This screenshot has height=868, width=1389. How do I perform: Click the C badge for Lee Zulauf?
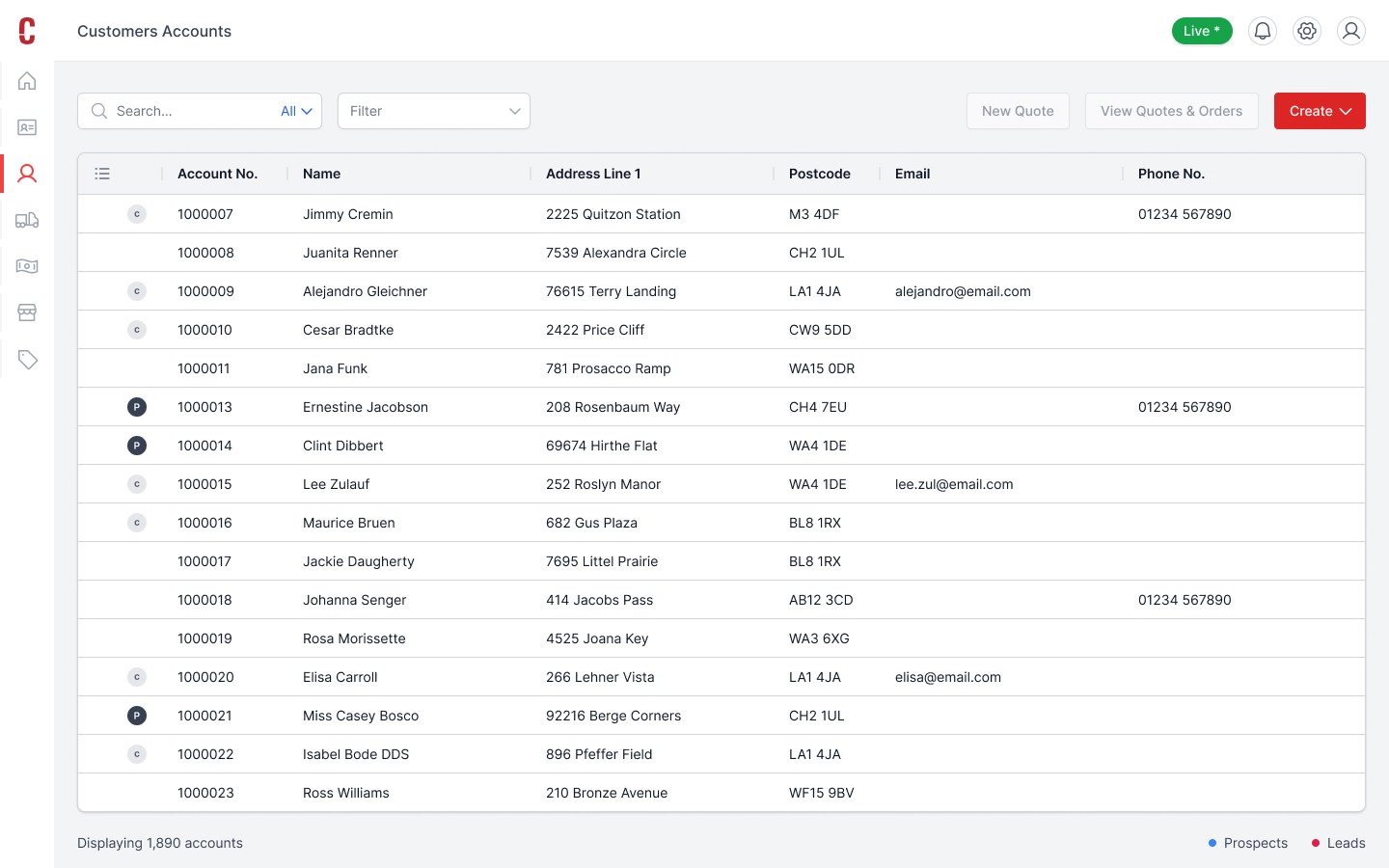click(x=137, y=484)
